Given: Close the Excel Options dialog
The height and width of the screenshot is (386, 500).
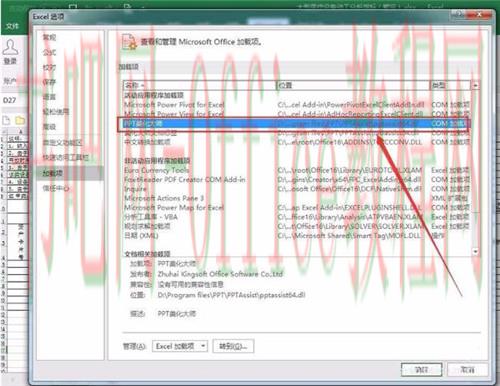Looking at the screenshot, I should [x=479, y=15].
